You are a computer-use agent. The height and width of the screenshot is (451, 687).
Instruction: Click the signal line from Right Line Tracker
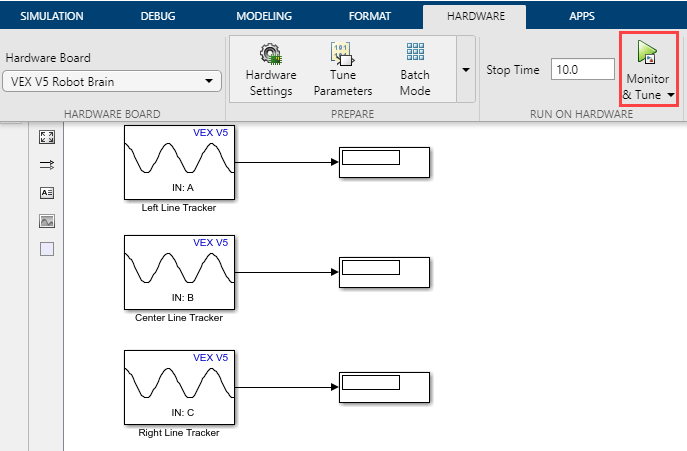287,387
